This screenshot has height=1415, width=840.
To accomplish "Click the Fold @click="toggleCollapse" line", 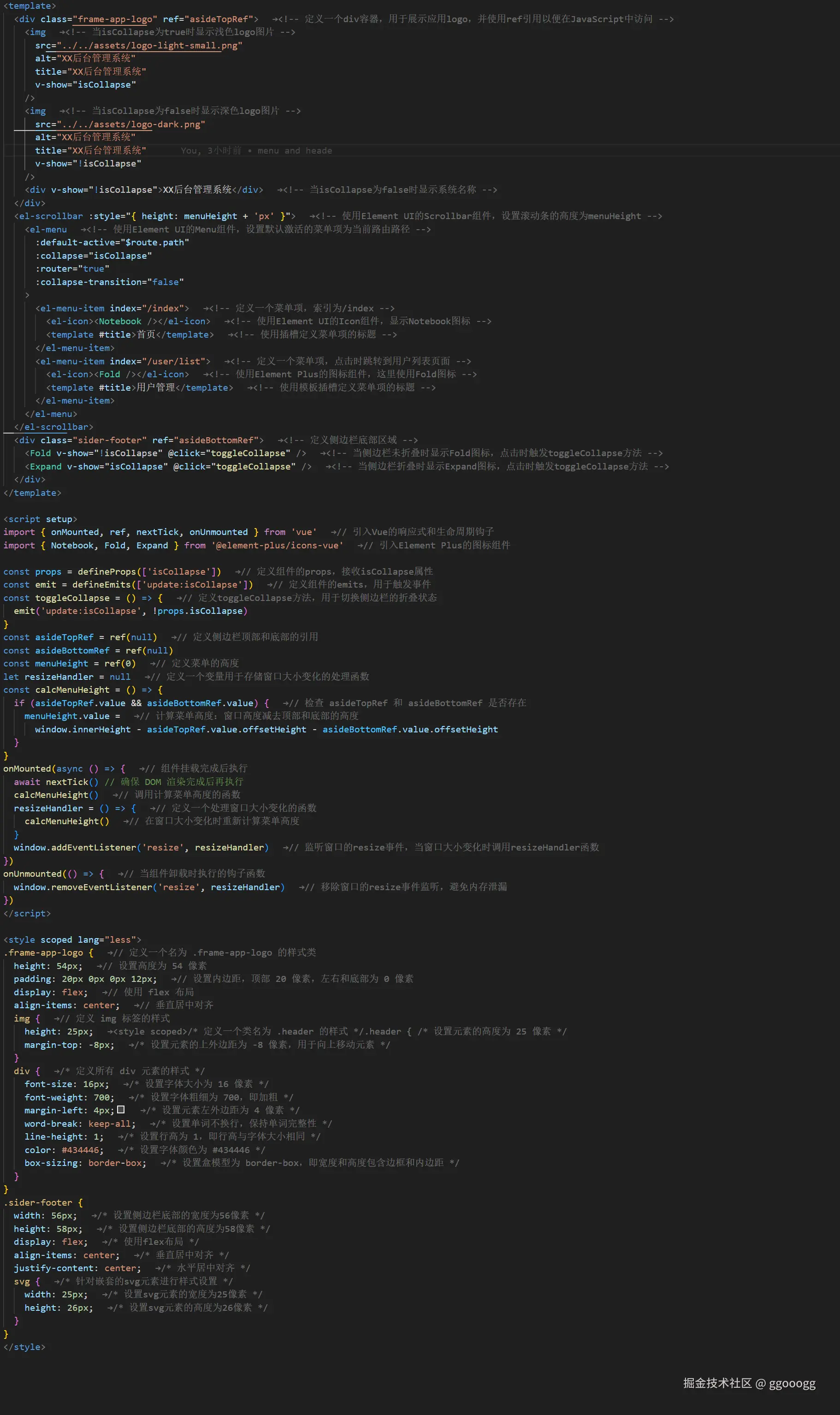I will [x=166, y=453].
